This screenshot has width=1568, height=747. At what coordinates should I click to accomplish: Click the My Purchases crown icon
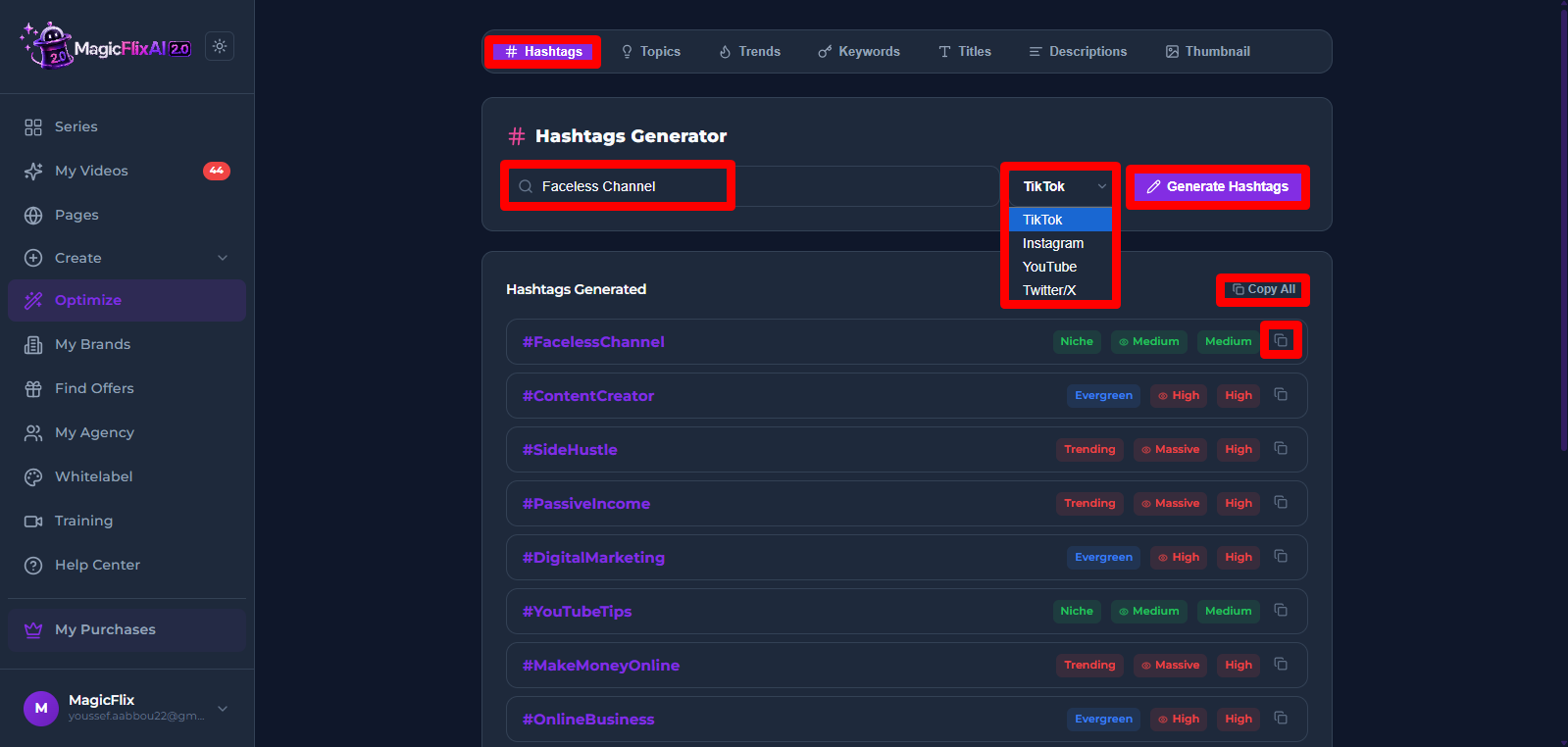pos(33,629)
